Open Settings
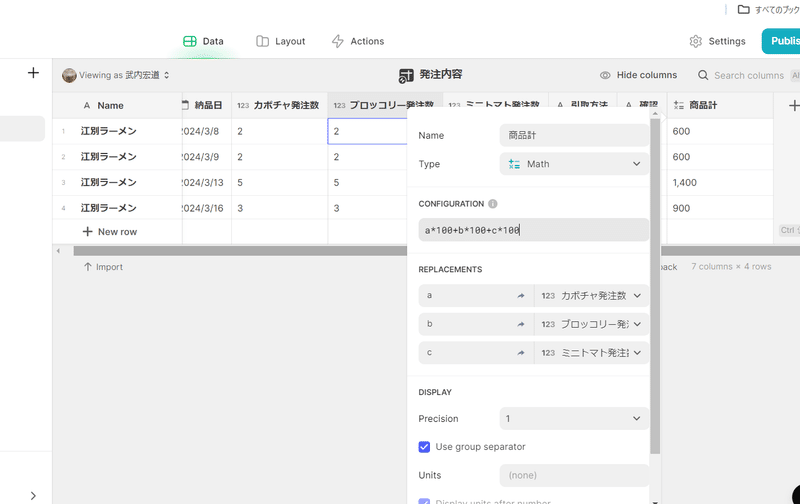This screenshot has height=504, width=800. click(717, 41)
